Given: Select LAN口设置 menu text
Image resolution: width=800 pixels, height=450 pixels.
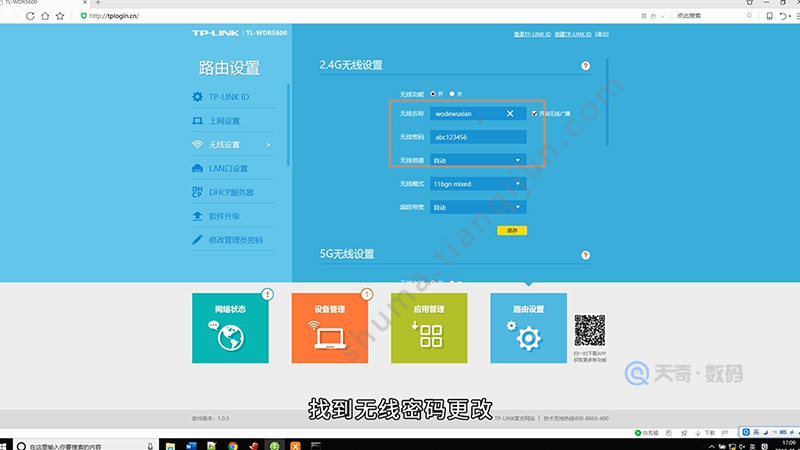Looking at the screenshot, I should pyautogui.click(x=228, y=168).
